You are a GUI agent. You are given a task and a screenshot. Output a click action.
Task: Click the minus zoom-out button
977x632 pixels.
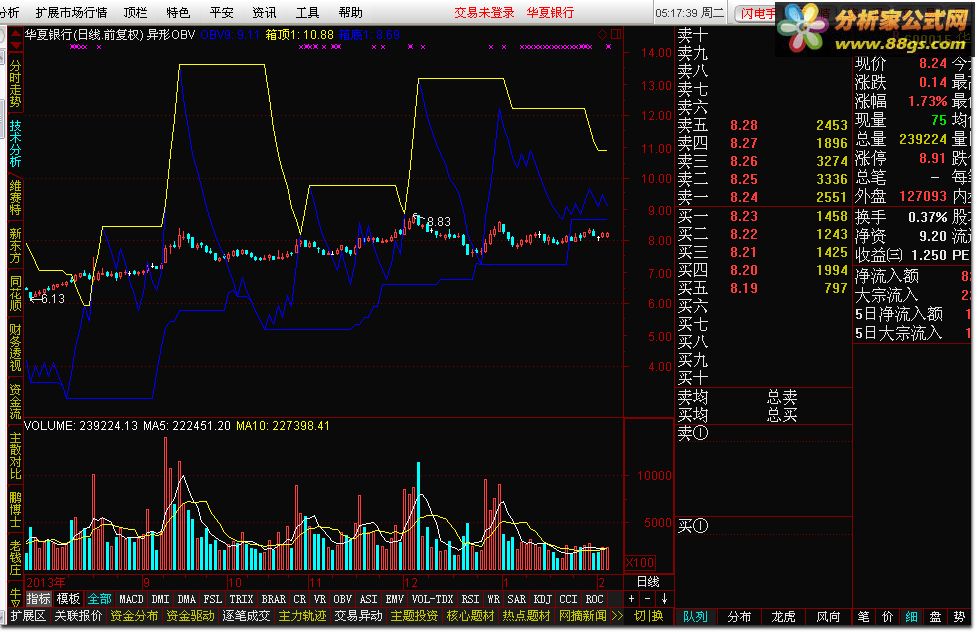[x=647, y=599]
